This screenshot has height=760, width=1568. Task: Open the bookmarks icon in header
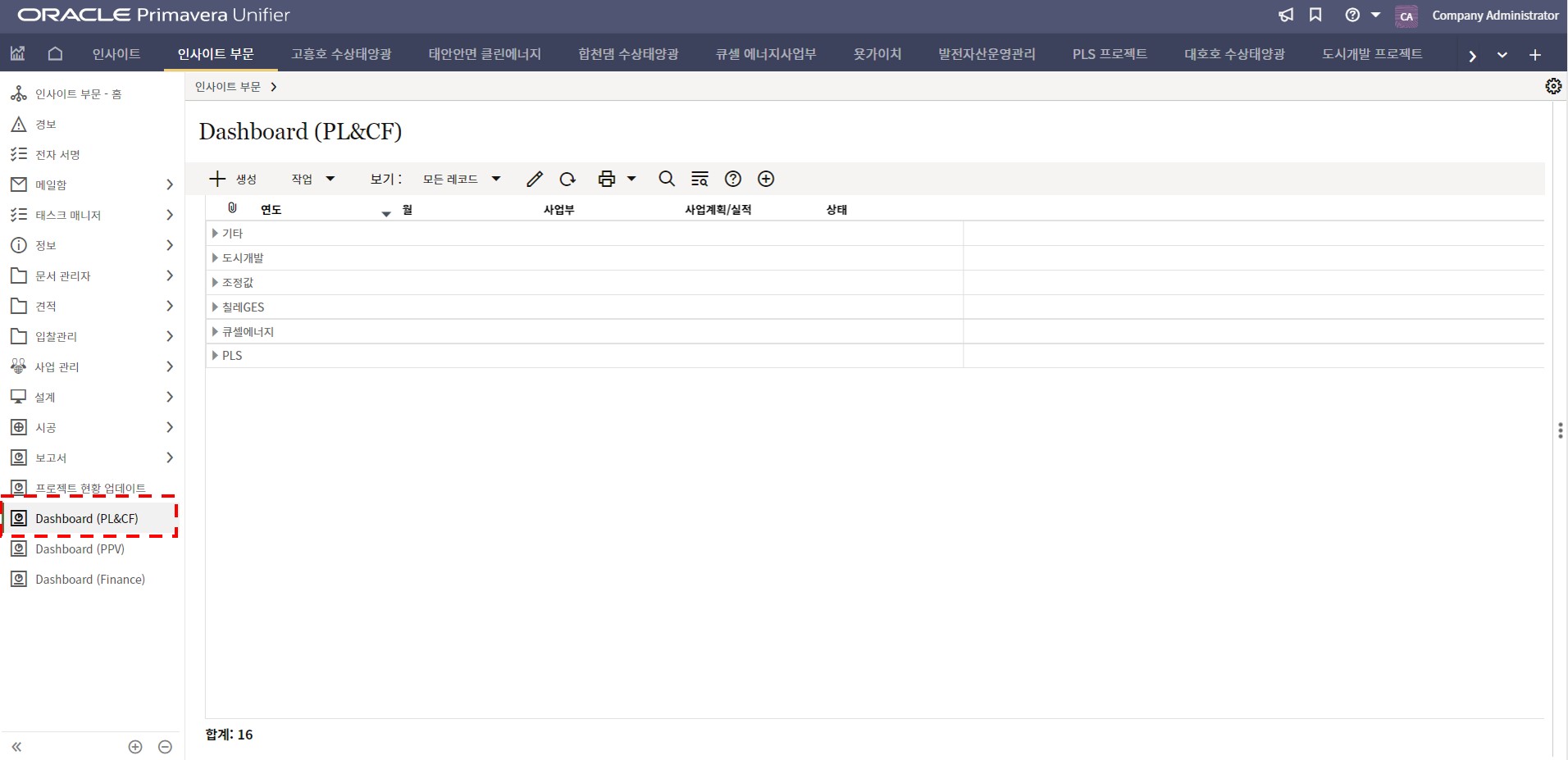click(1315, 15)
